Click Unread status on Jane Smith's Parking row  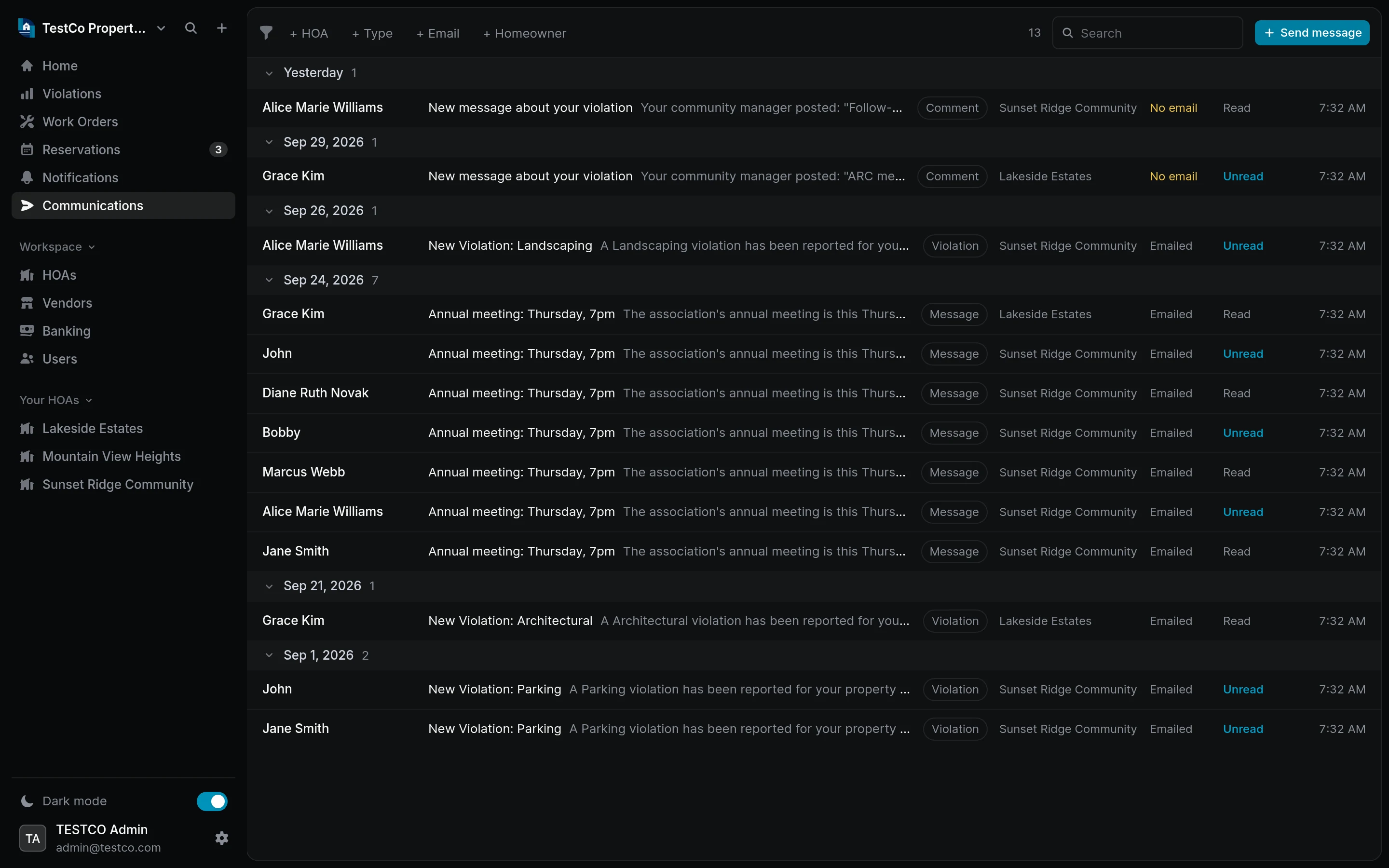(1243, 729)
